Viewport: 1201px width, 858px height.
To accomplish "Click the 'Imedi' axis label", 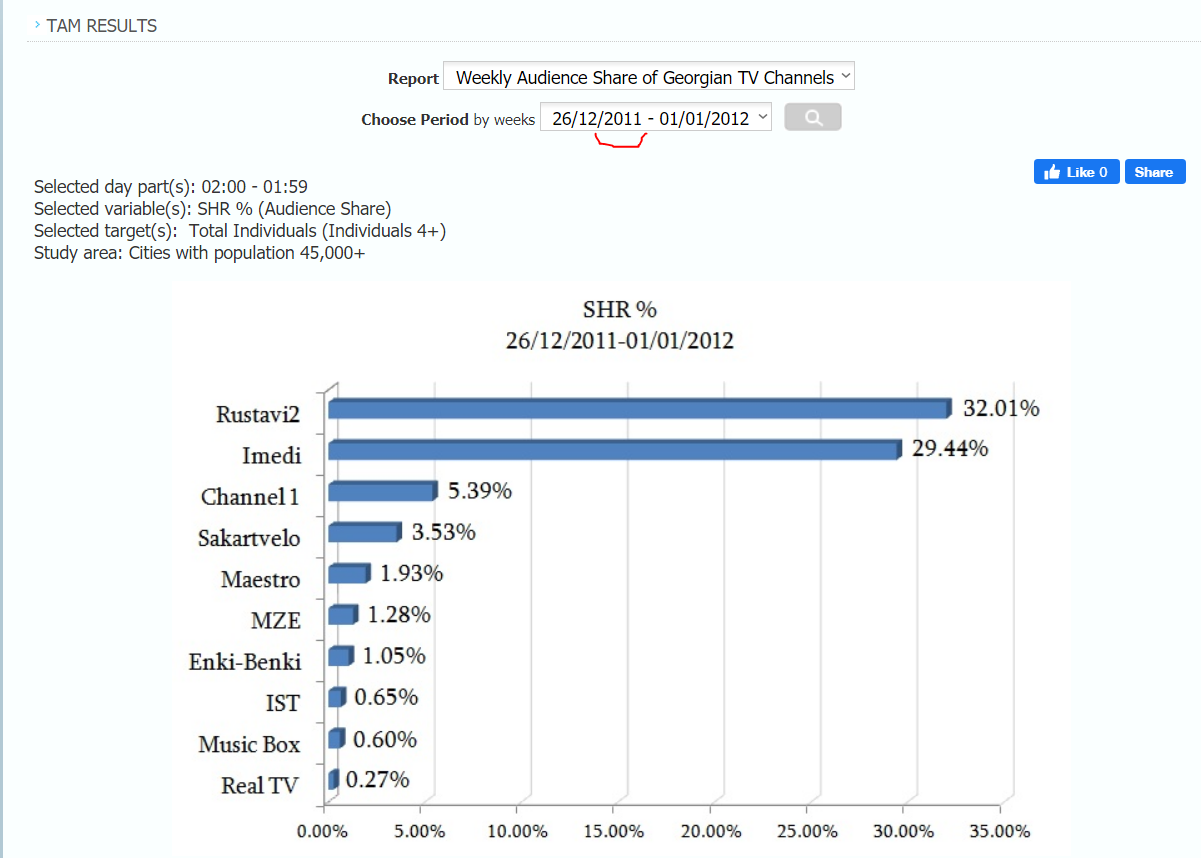I will [x=271, y=455].
